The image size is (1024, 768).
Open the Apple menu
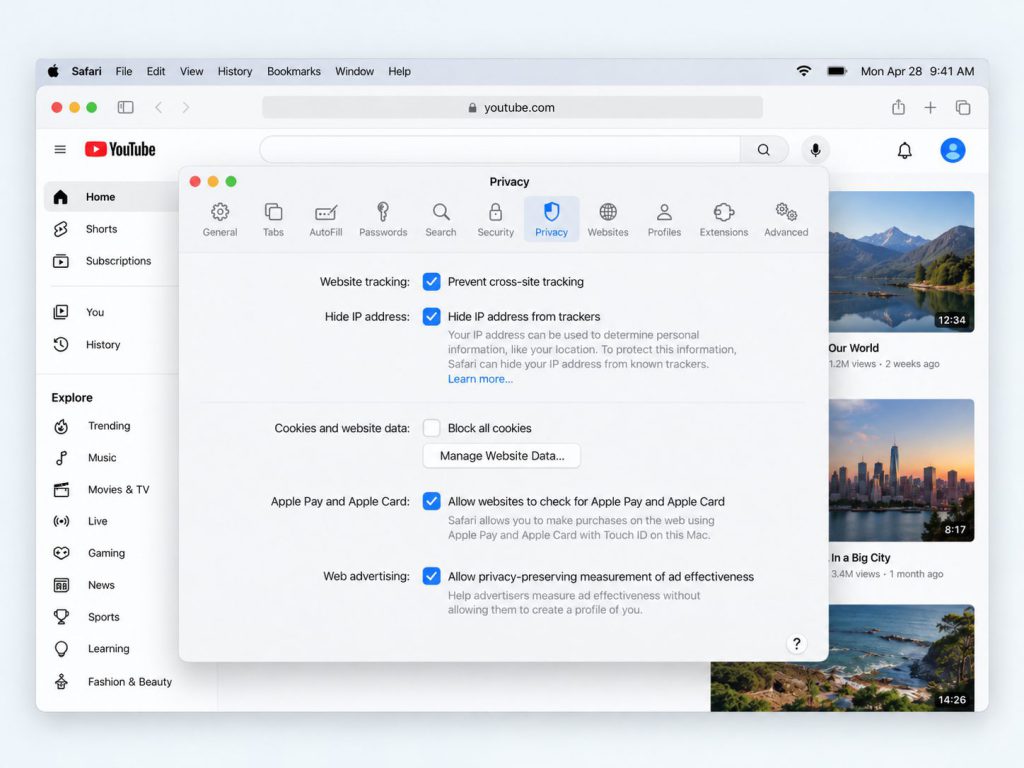[53, 71]
